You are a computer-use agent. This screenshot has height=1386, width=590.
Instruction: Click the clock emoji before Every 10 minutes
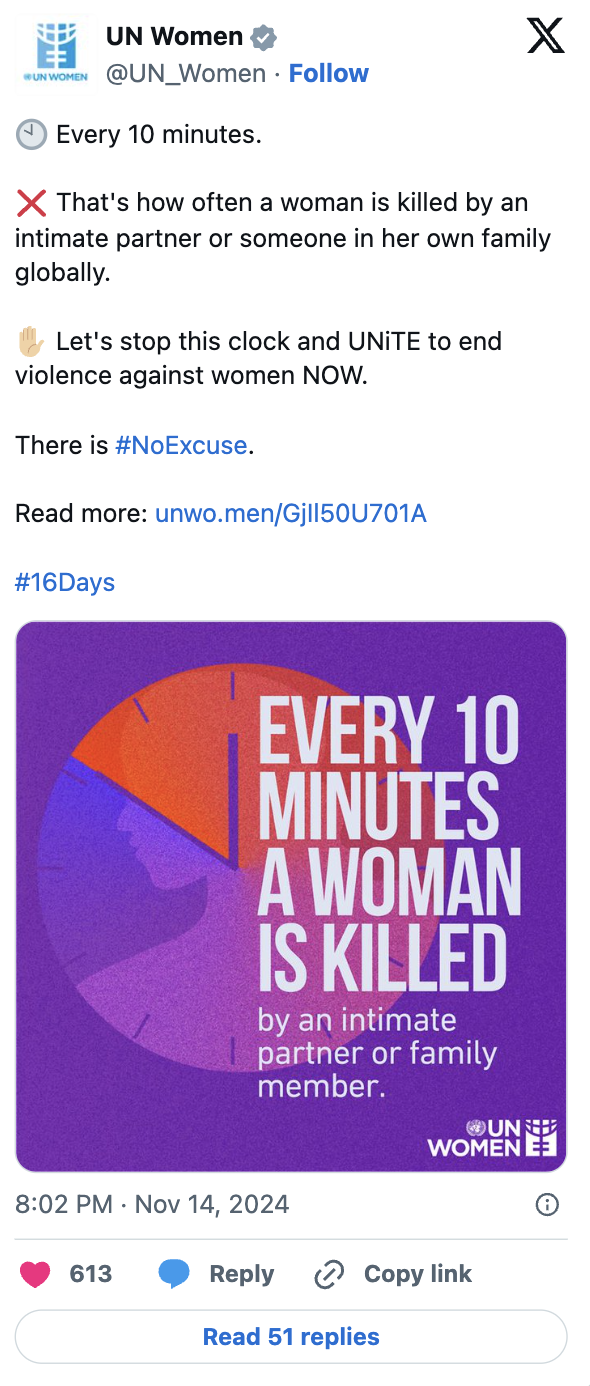(31, 133)
